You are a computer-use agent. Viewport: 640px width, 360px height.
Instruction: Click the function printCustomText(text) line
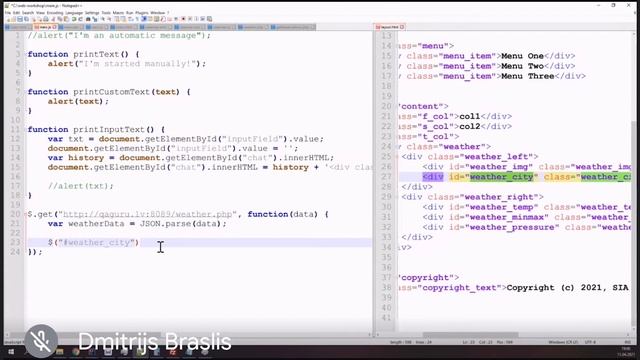pos(109,92)
